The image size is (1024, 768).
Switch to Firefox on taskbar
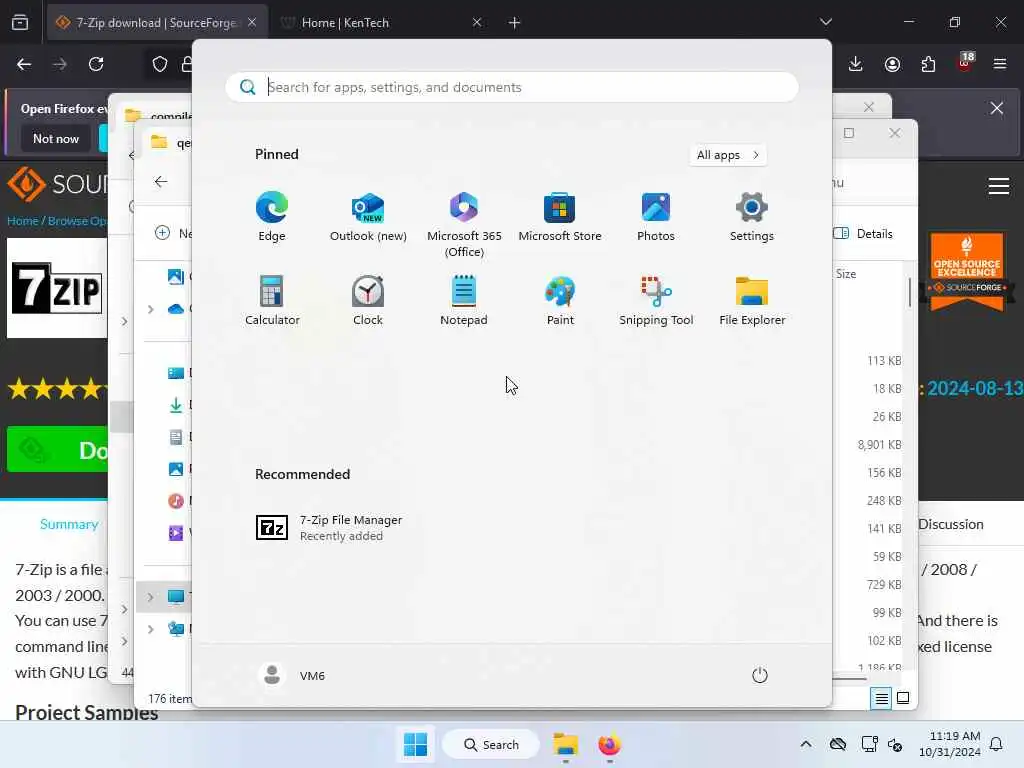click(609, 744)
